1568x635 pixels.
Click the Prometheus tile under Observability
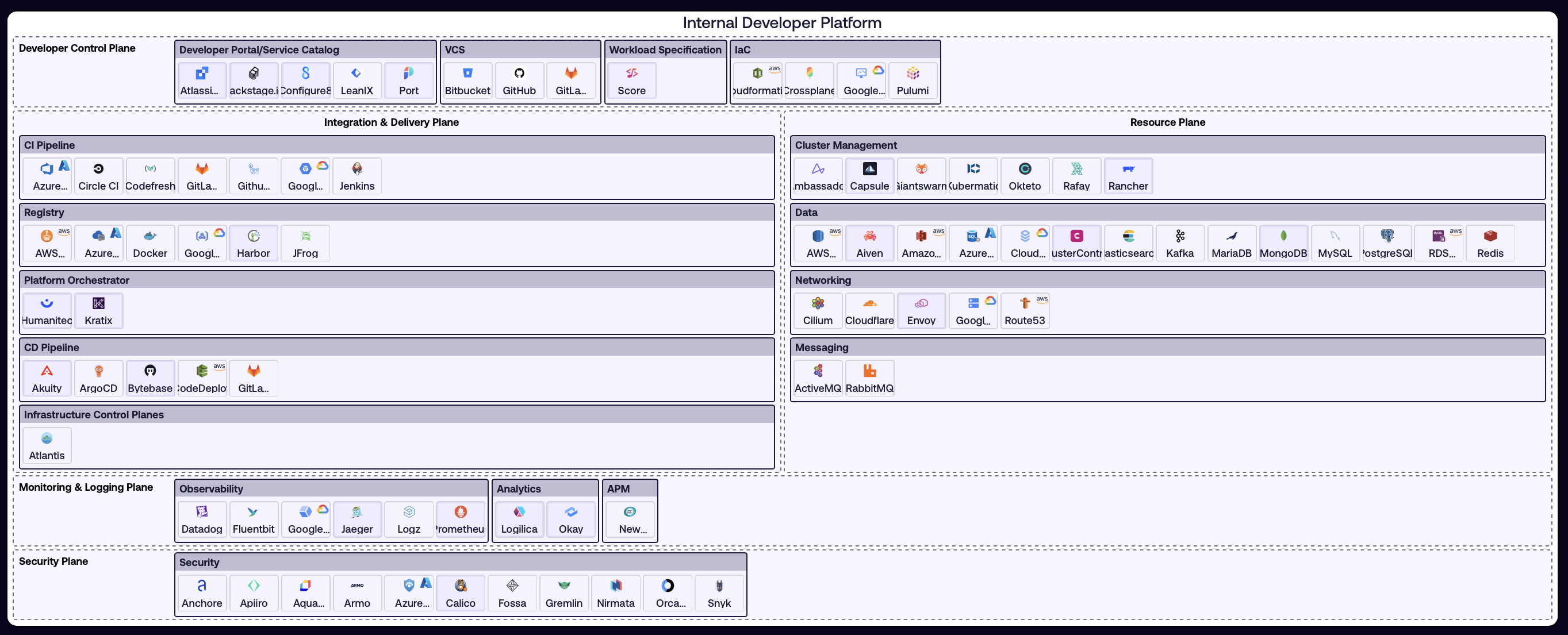(461, 519)
